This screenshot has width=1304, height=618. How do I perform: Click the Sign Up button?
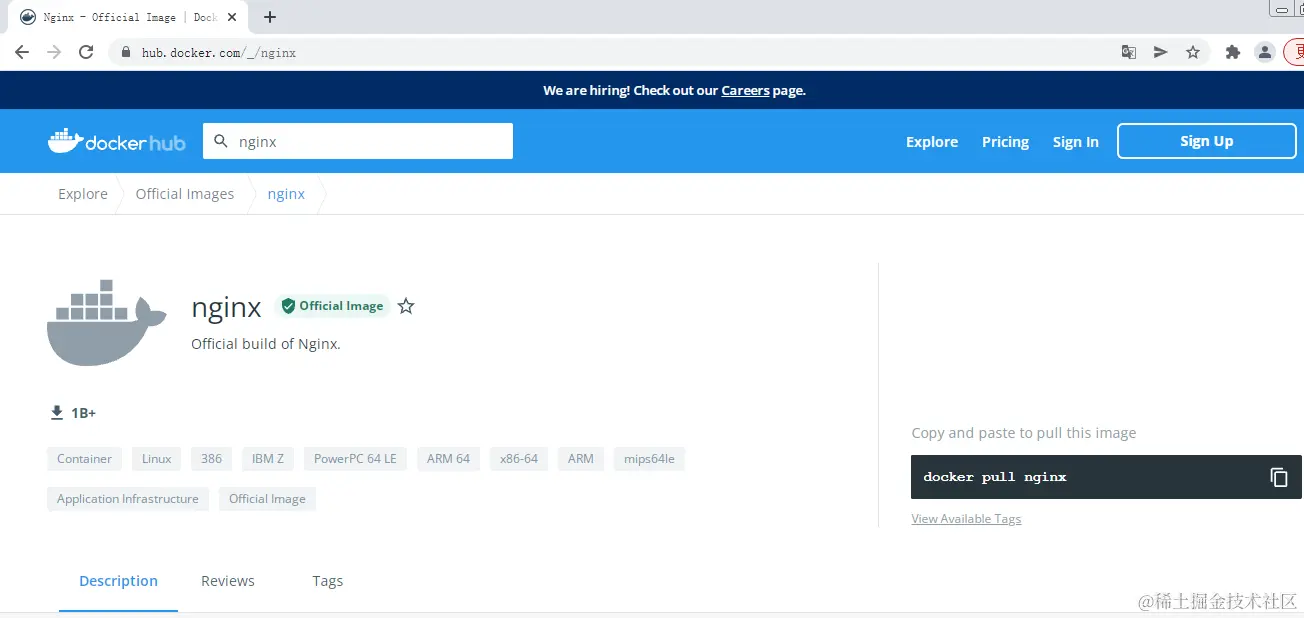[x=1206, y=141]
